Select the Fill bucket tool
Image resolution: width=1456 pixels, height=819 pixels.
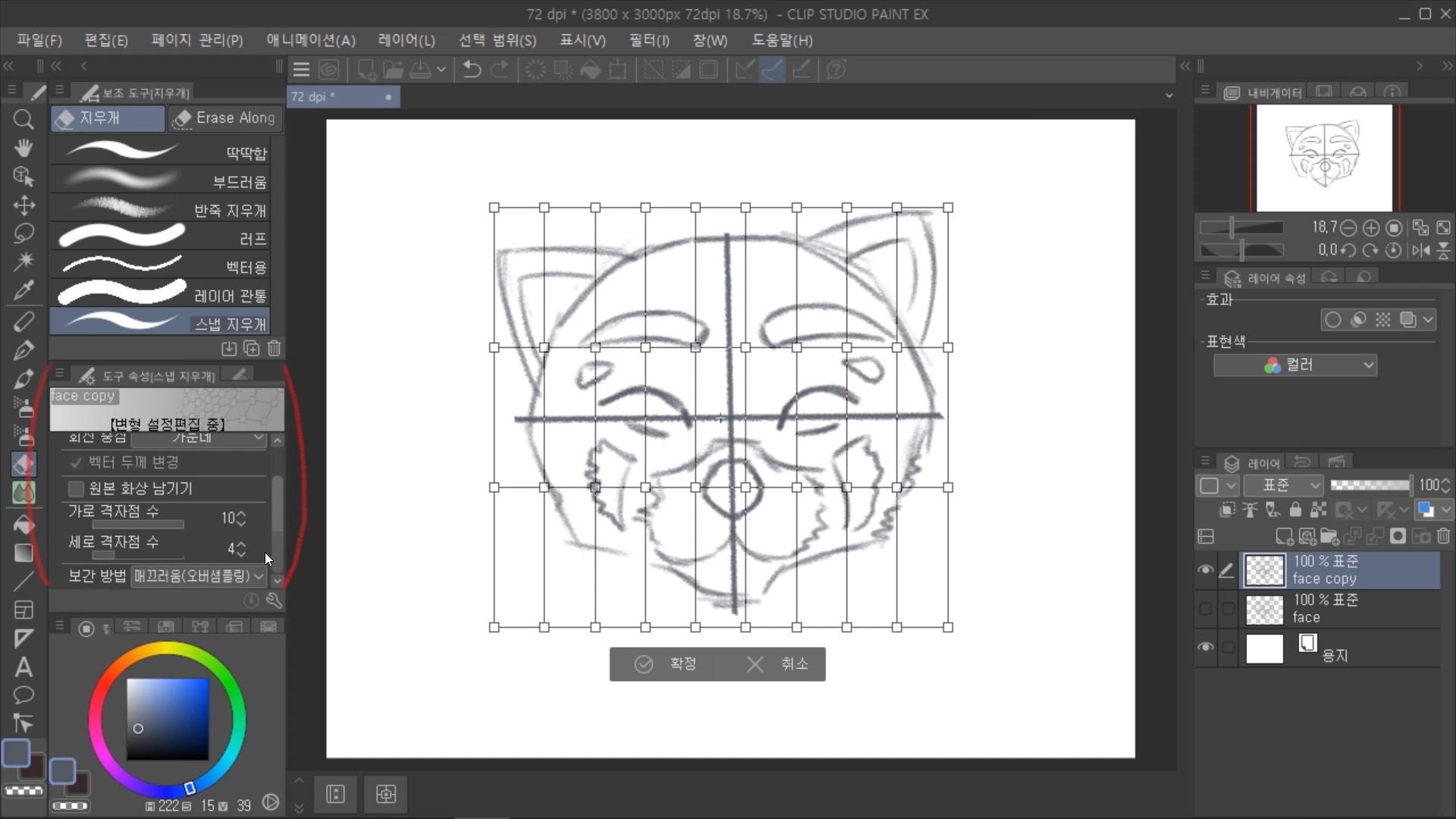(x=24, y=524)
